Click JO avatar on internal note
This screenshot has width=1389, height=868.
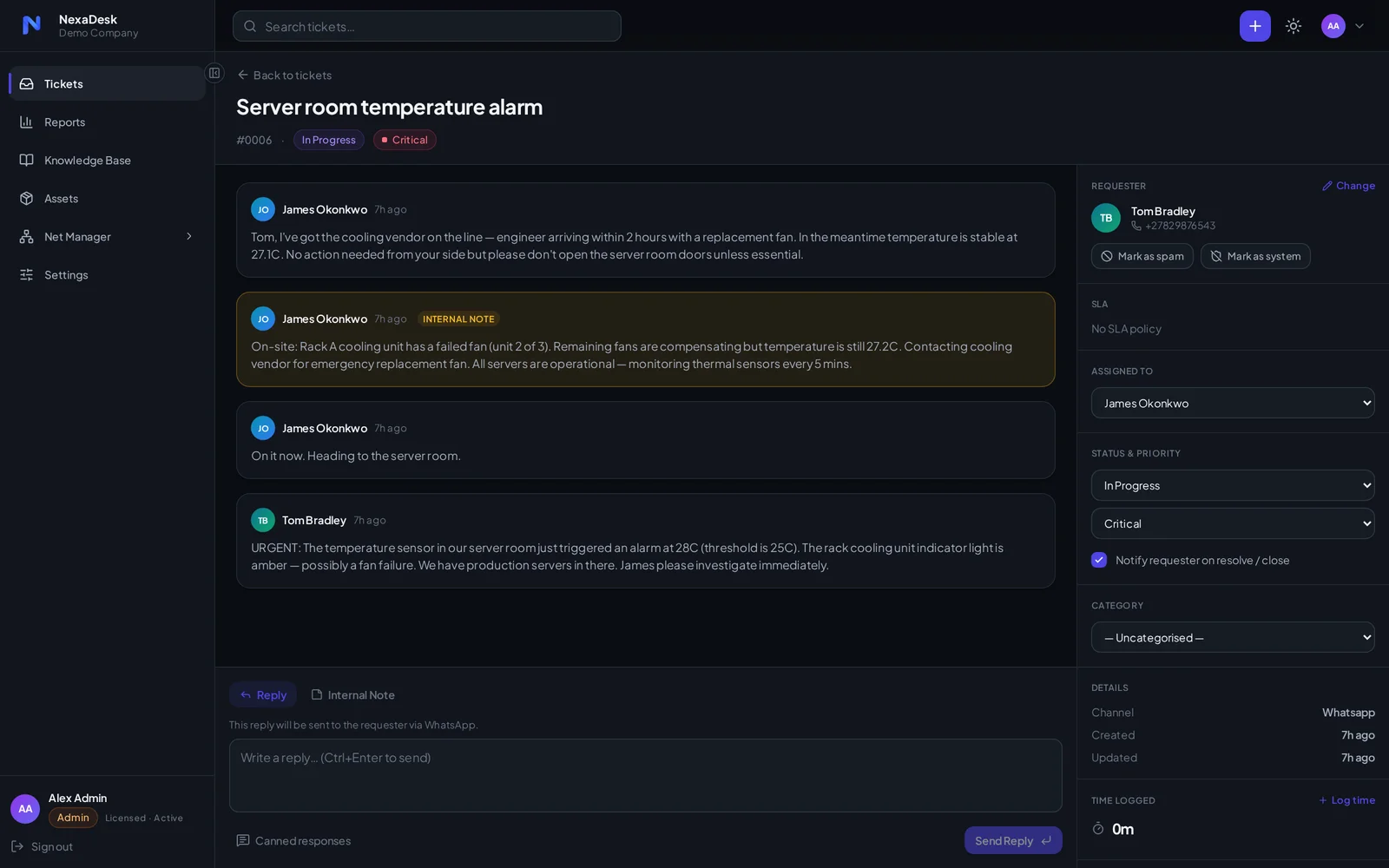coord(263,319)
